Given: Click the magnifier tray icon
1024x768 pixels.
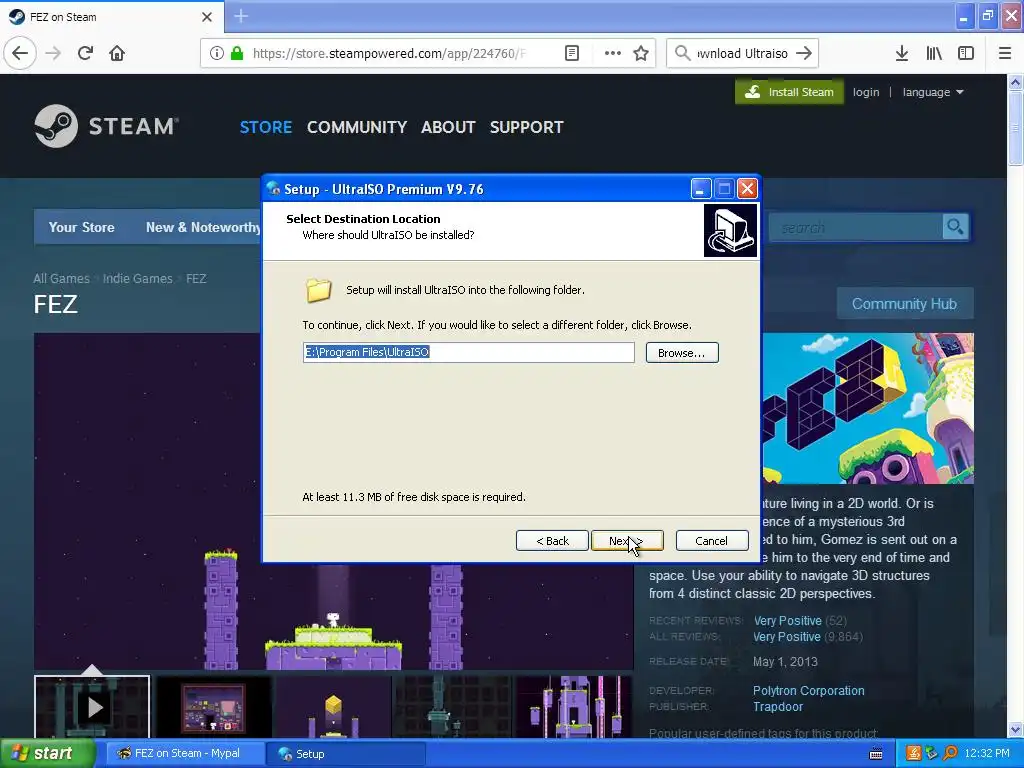Looking at the screenshot, I should pos(950,754).
